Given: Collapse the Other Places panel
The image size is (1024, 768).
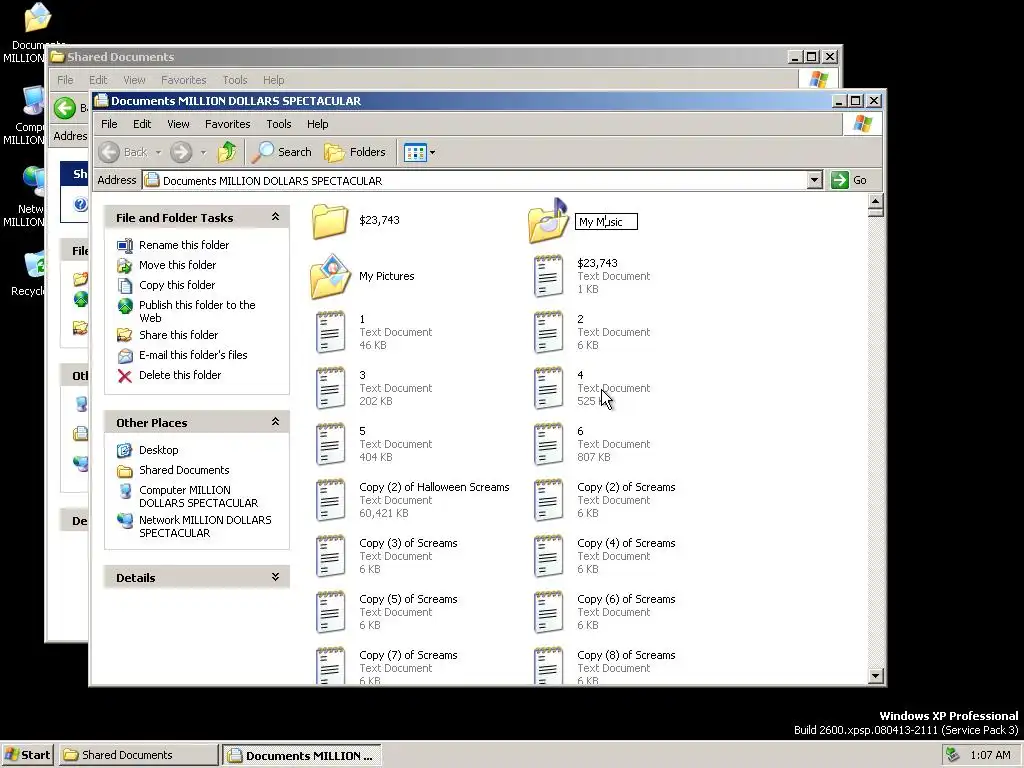Looking at the screenshot, I should 276,422.
